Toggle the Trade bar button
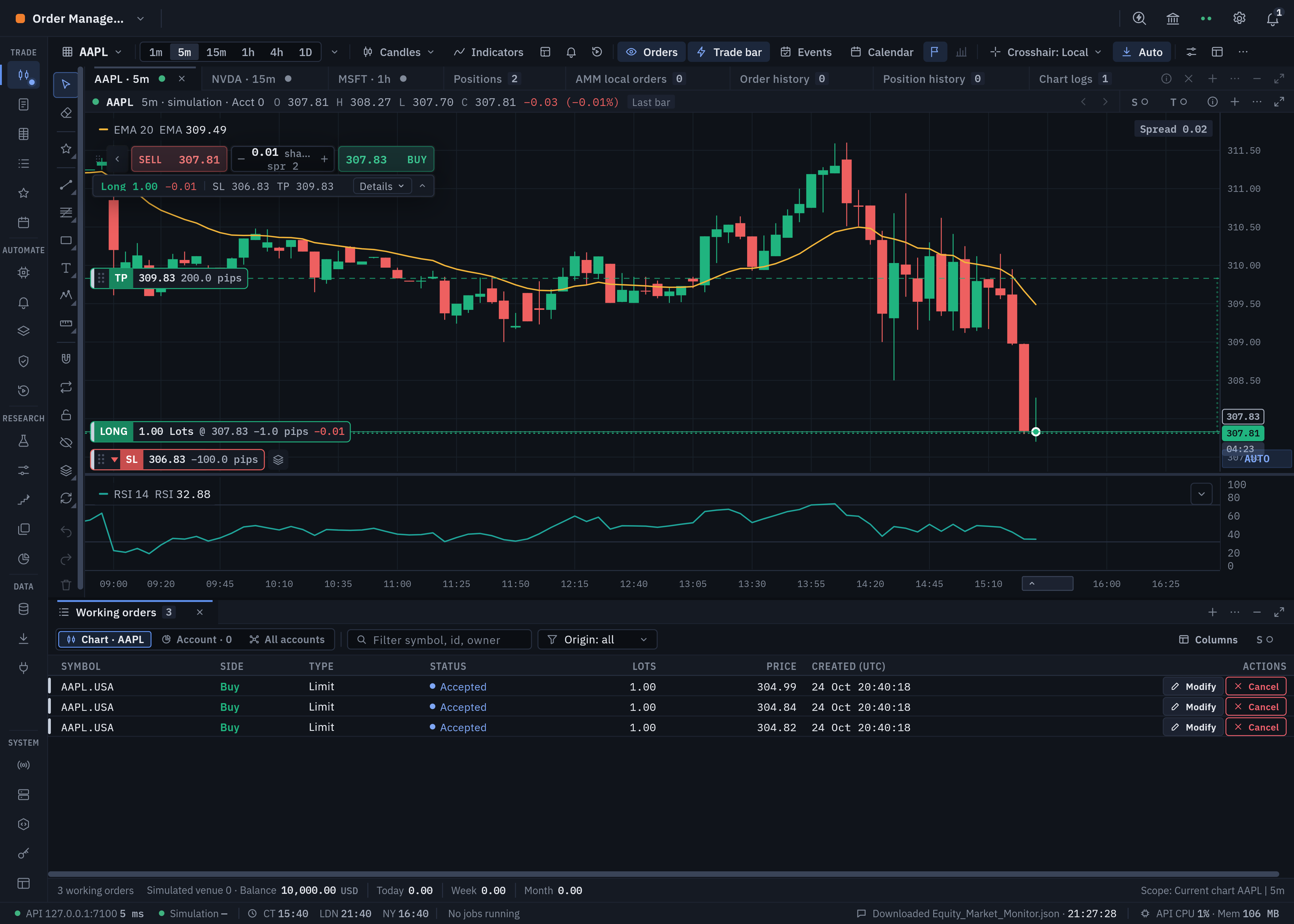The image size is (1294, 924). pyautogui.click(x=729, y=52)
